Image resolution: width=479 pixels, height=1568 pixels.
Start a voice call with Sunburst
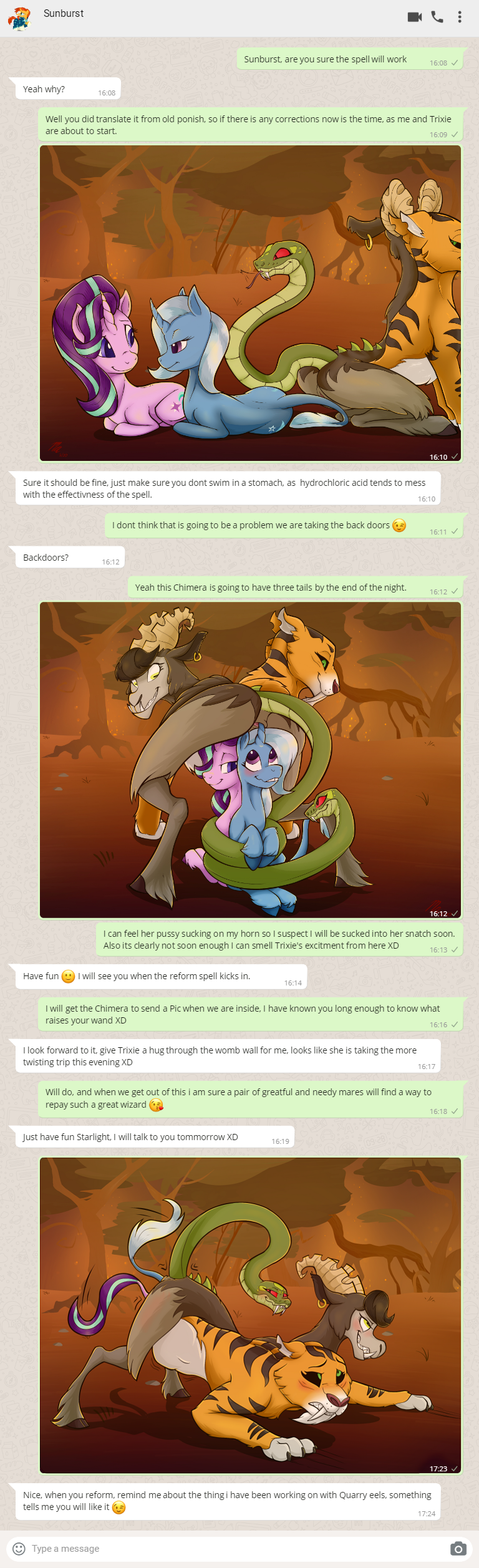437,17
